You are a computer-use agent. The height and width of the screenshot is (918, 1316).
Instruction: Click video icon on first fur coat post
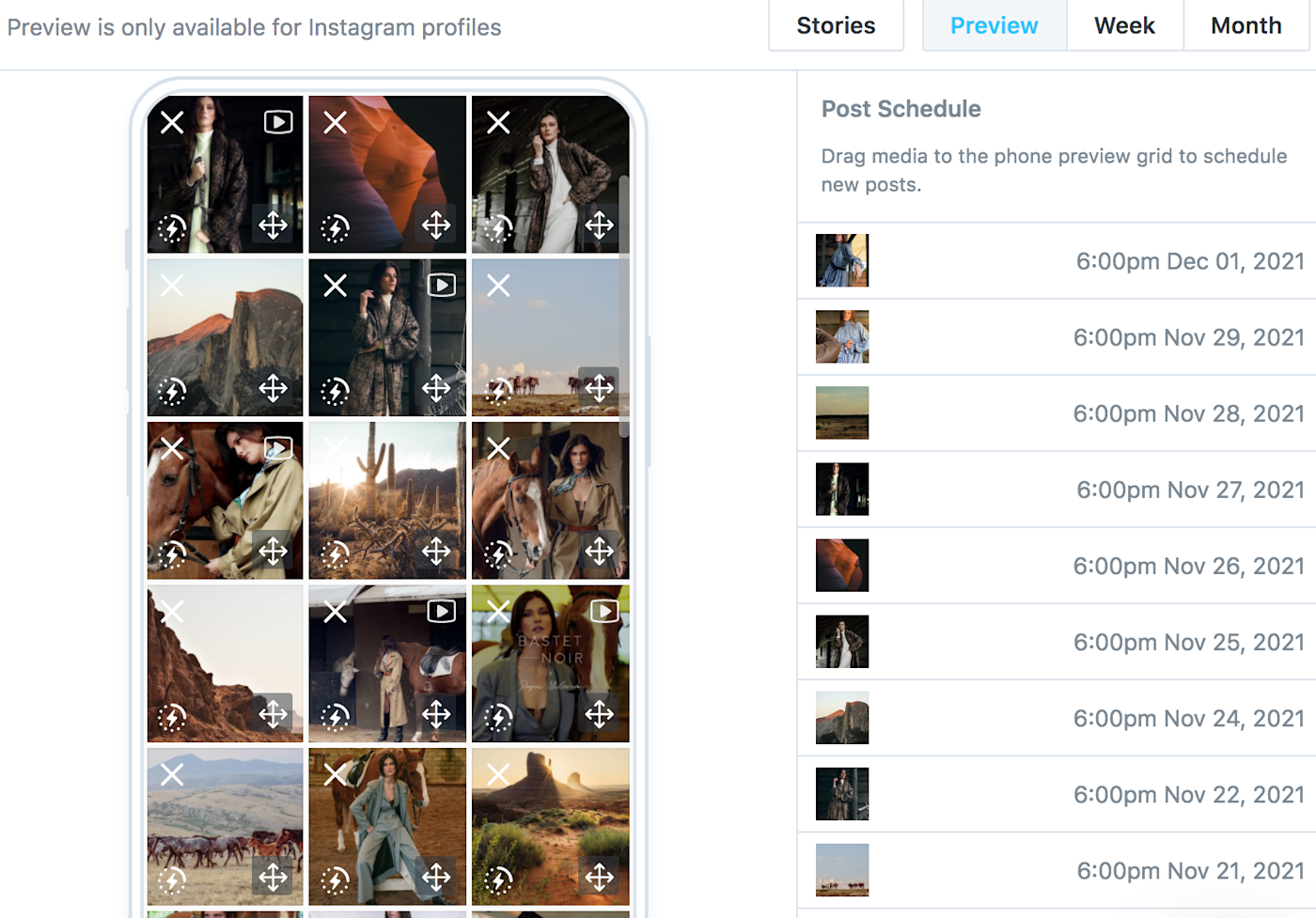pyautogui.click(x=278, y=122)
